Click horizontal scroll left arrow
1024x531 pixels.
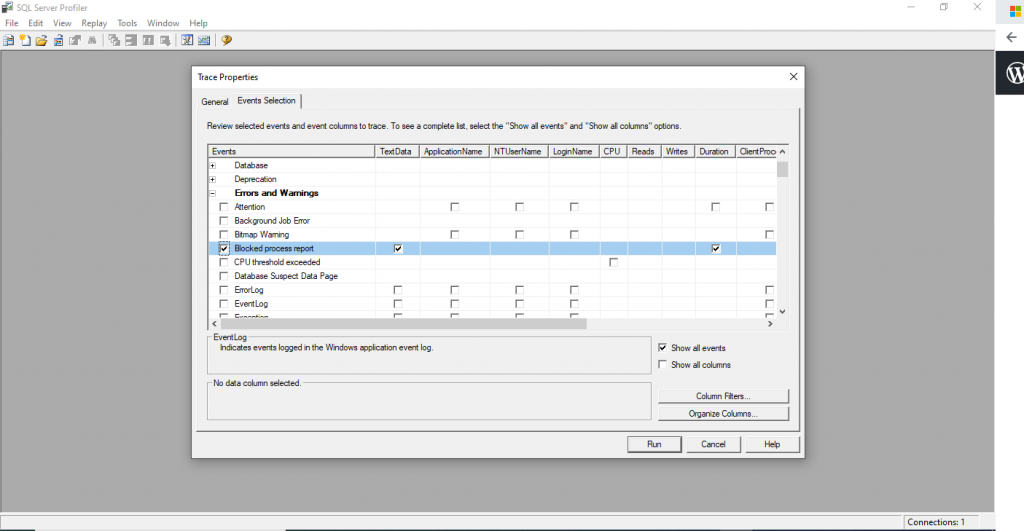tap(214, 323)
